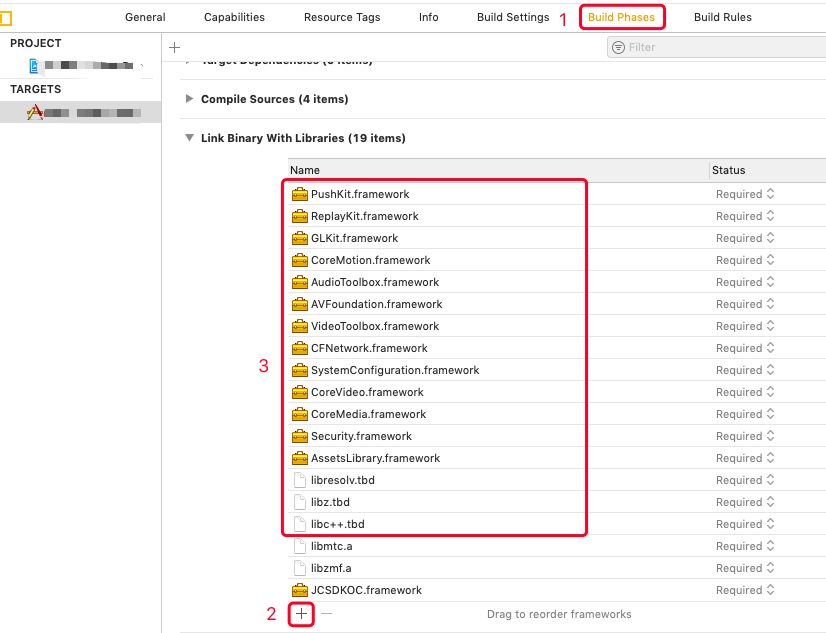Open the Resource Tags tab

pos(342,17)
